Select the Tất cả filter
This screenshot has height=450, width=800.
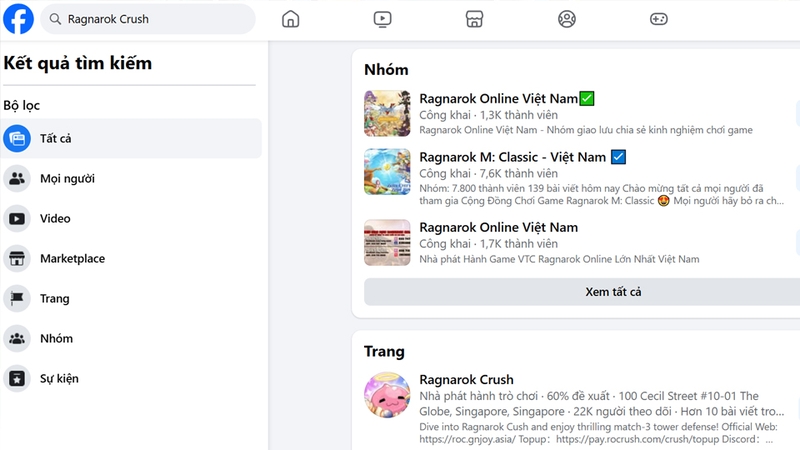(132, 138)
